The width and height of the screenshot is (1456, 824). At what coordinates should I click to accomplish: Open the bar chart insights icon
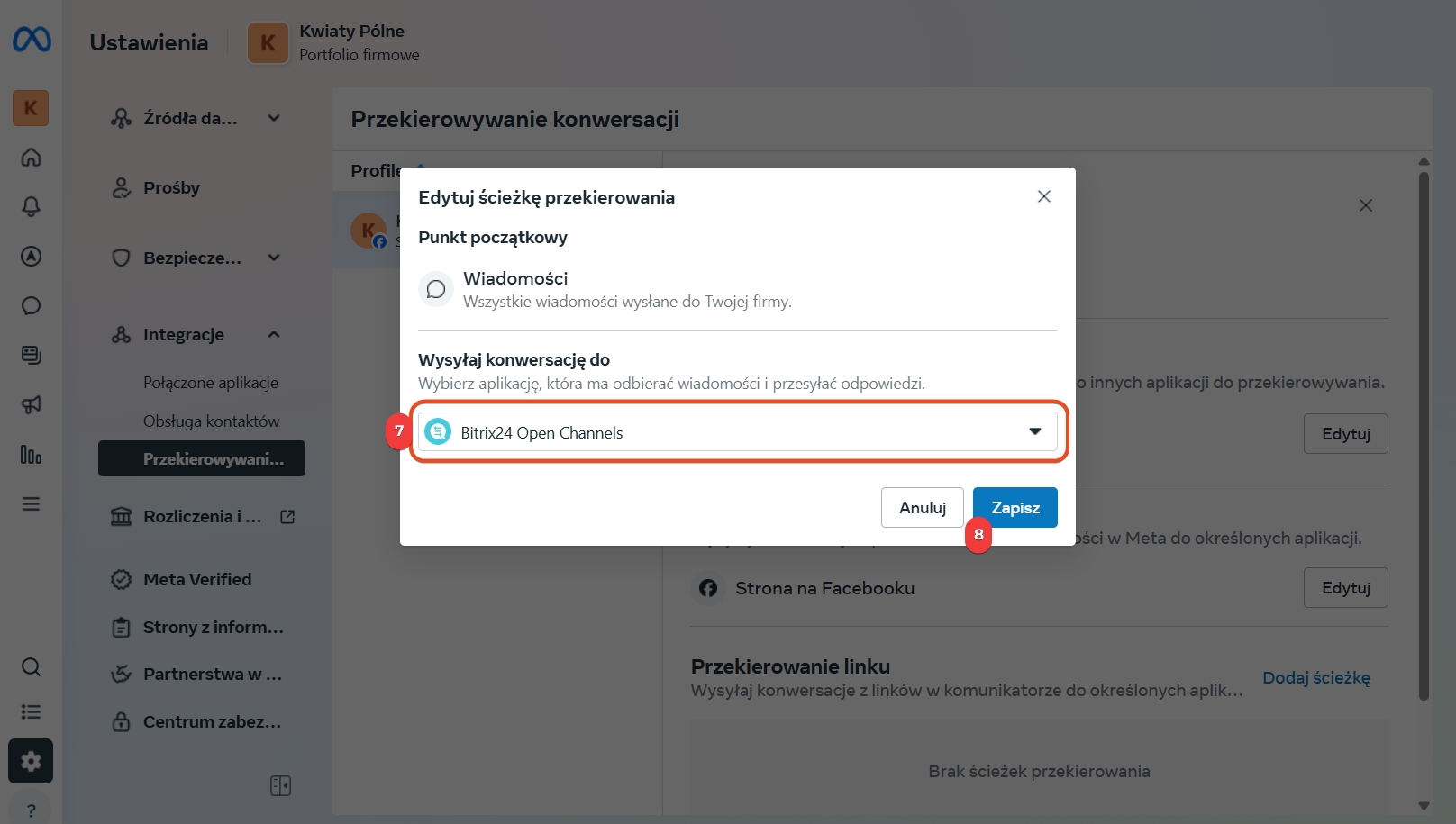31,455
